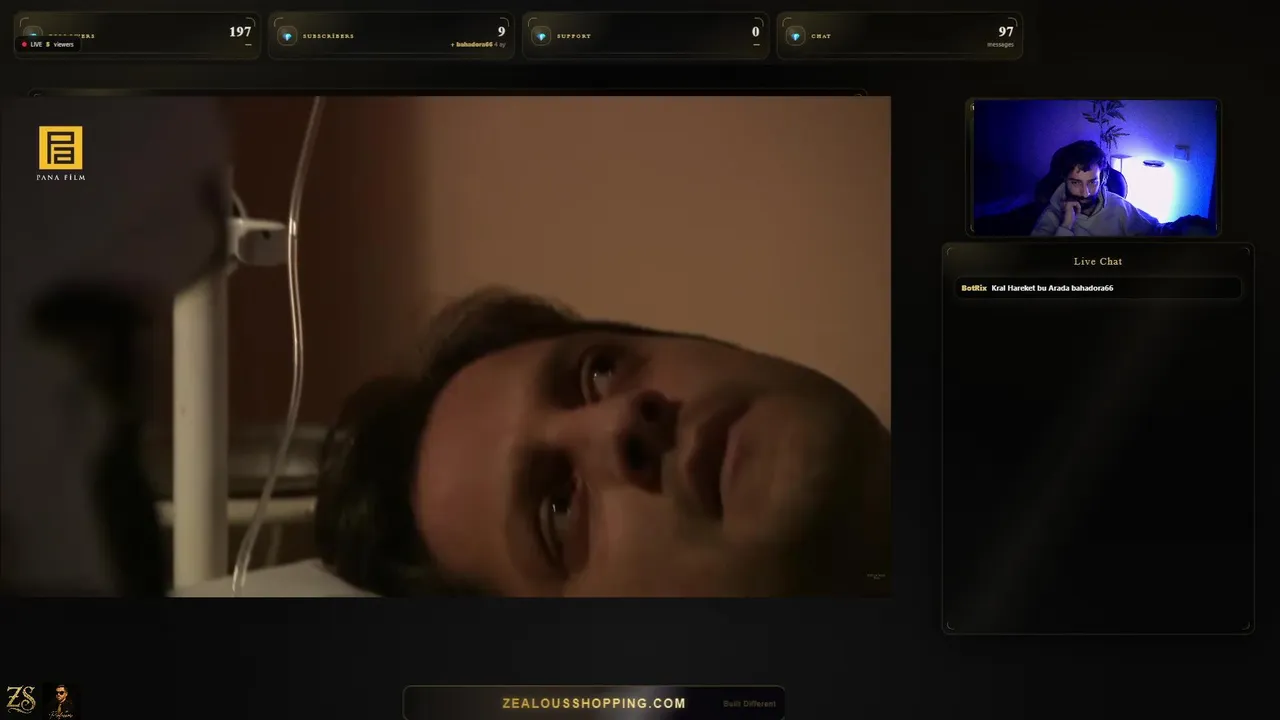Click the subscriber count 9
The height and width of the screenshot is (720, 1280).
[x=501, y=32]
